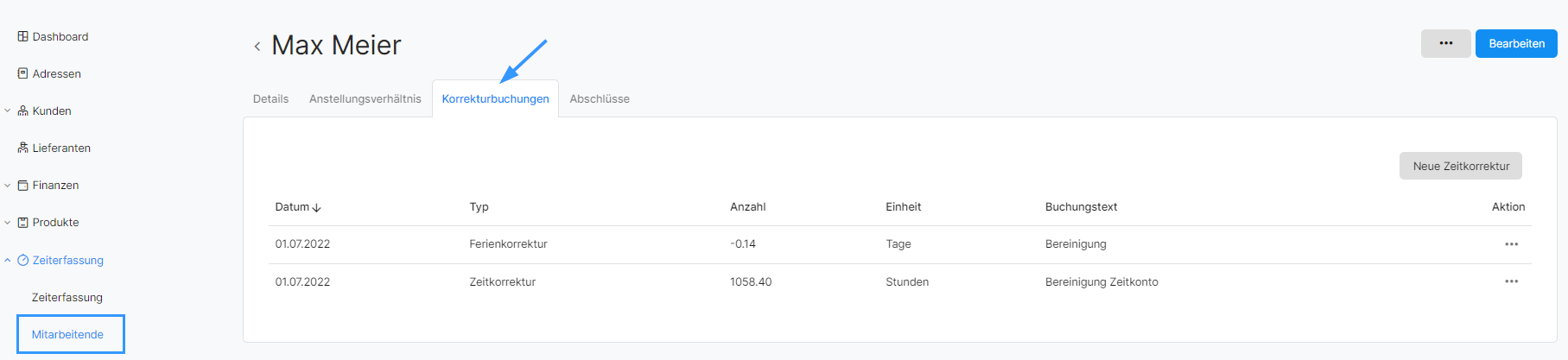Go back using arrow beside Max Meier
This screenshot has height=360, width=1568.
257,47
